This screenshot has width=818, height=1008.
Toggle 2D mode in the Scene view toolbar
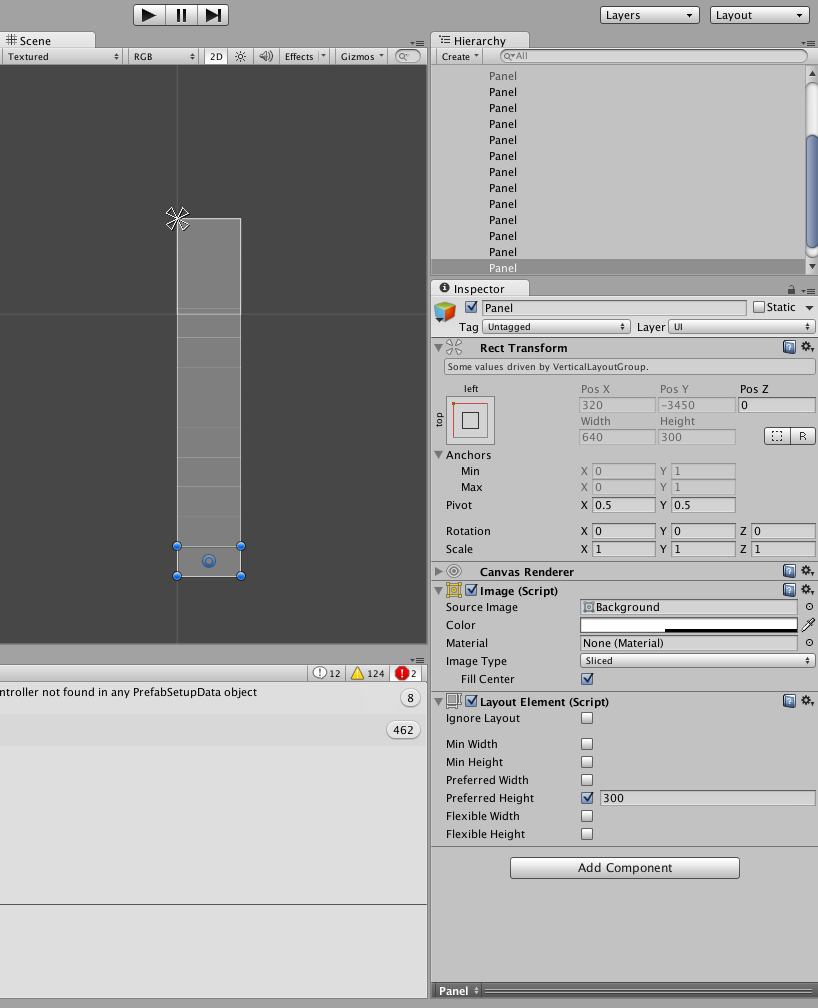tap(215, 57)
